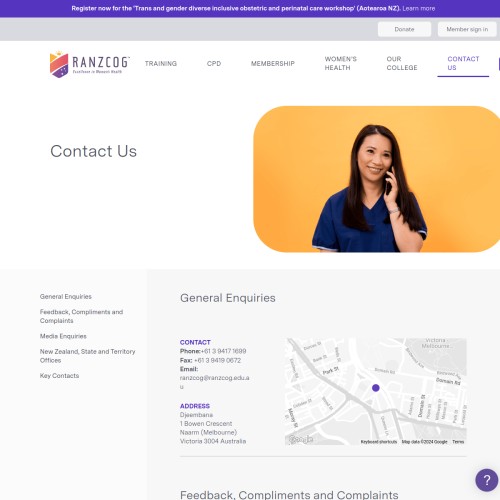Screen dimensions: 500x500
Task: Go to Feedback, Compliments and Complaints
Action: click(x=81, y=316)
